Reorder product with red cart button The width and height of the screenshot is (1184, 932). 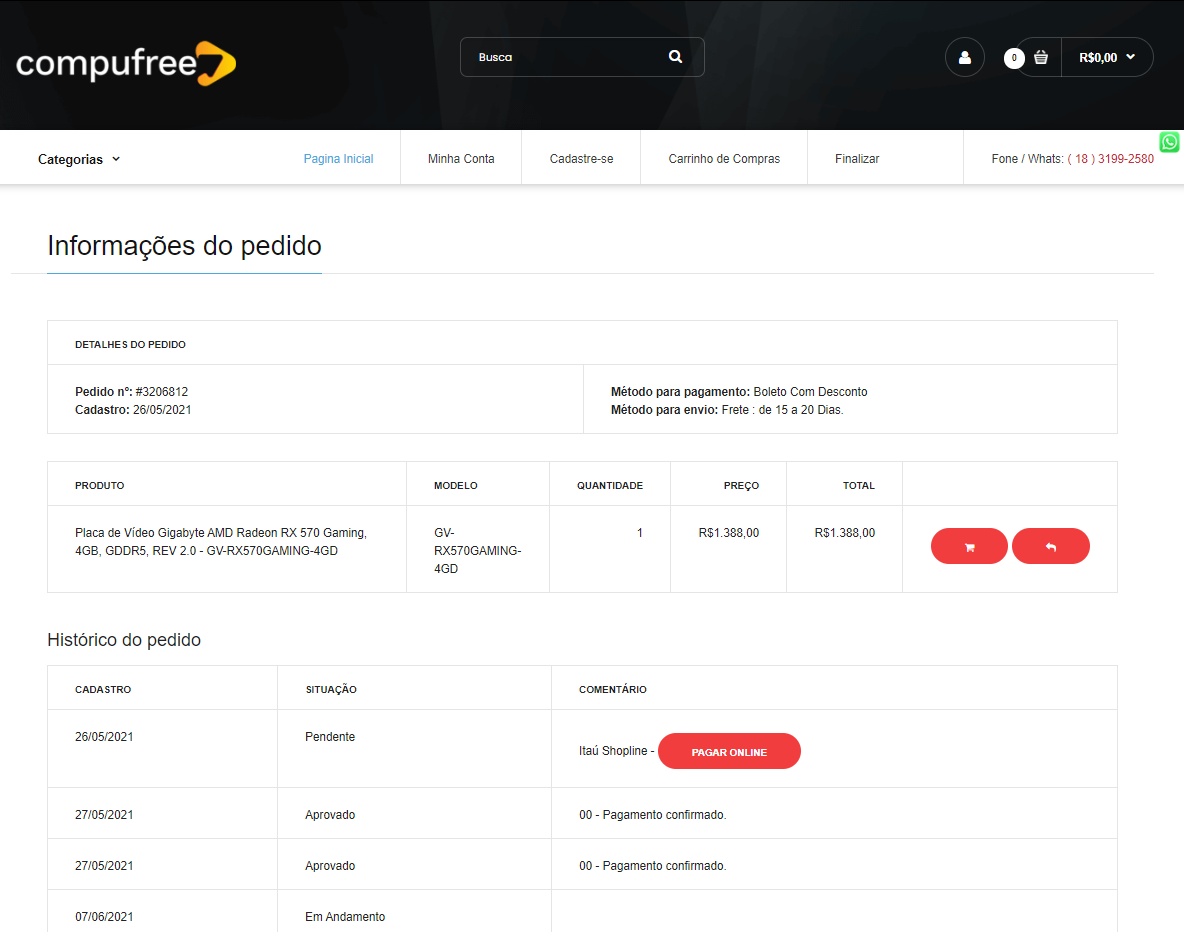[x=969, y=546]
